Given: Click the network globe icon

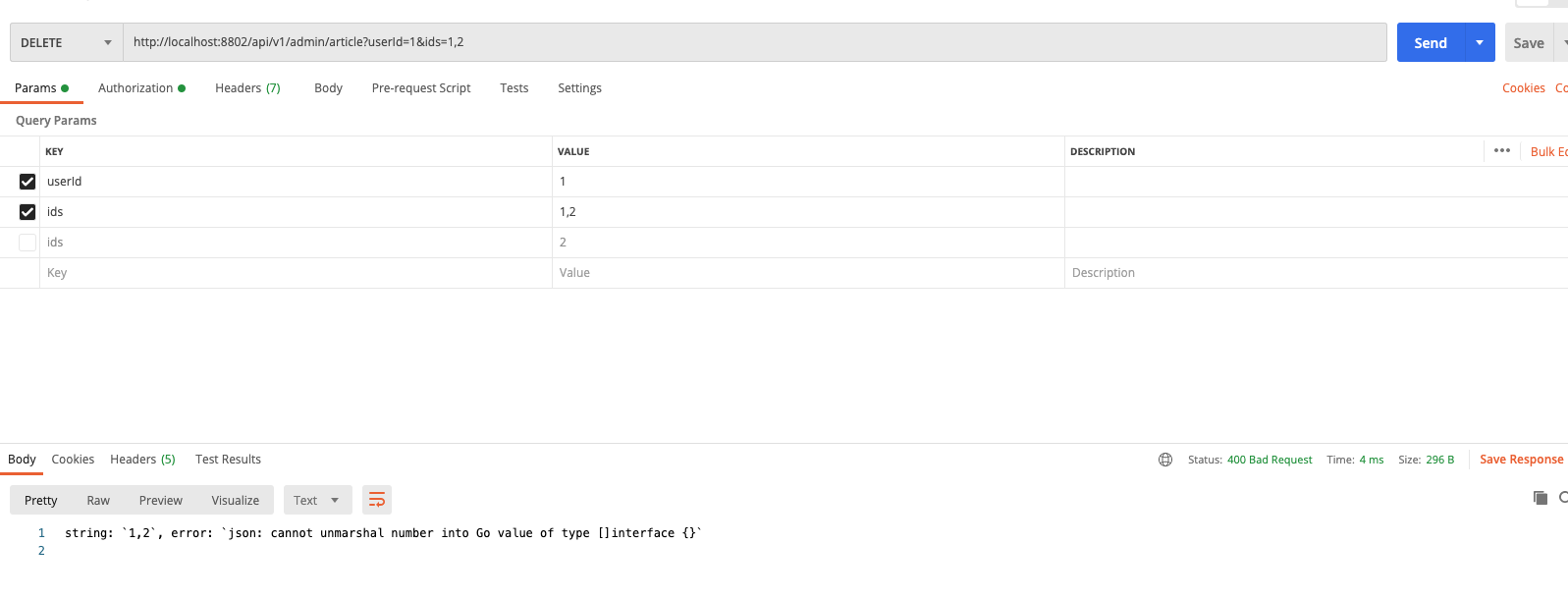Looking at the screenshot, I should coord(1165,460).
